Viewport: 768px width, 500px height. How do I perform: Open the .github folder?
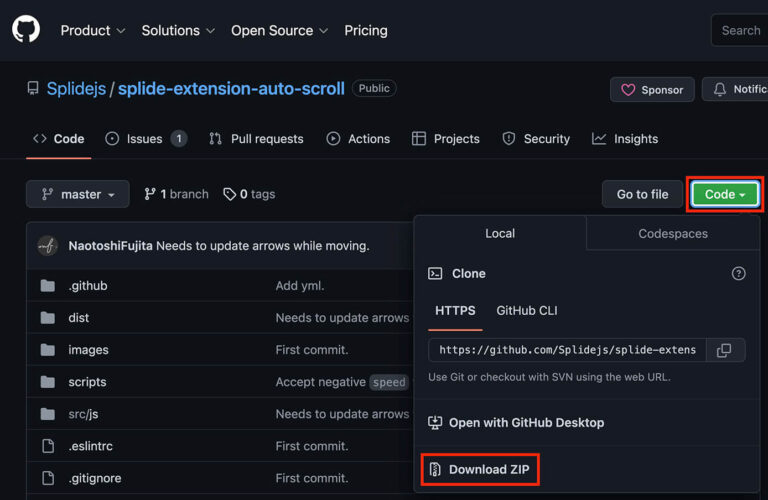click(88, 286)
